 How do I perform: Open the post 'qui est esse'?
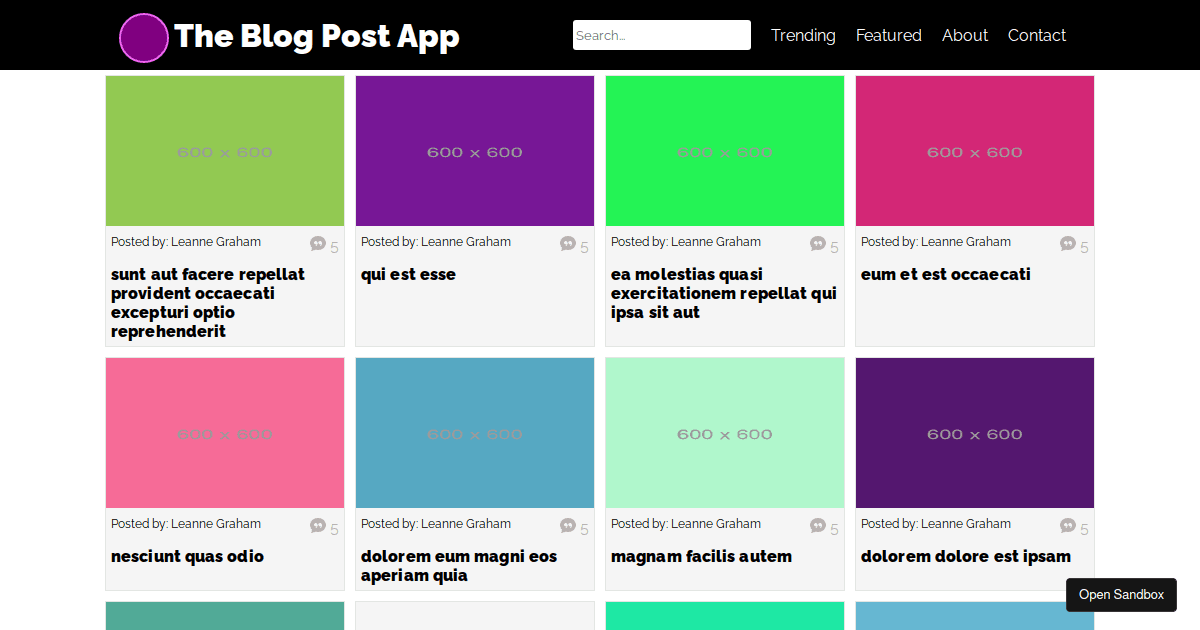click(x=408, y=274)
